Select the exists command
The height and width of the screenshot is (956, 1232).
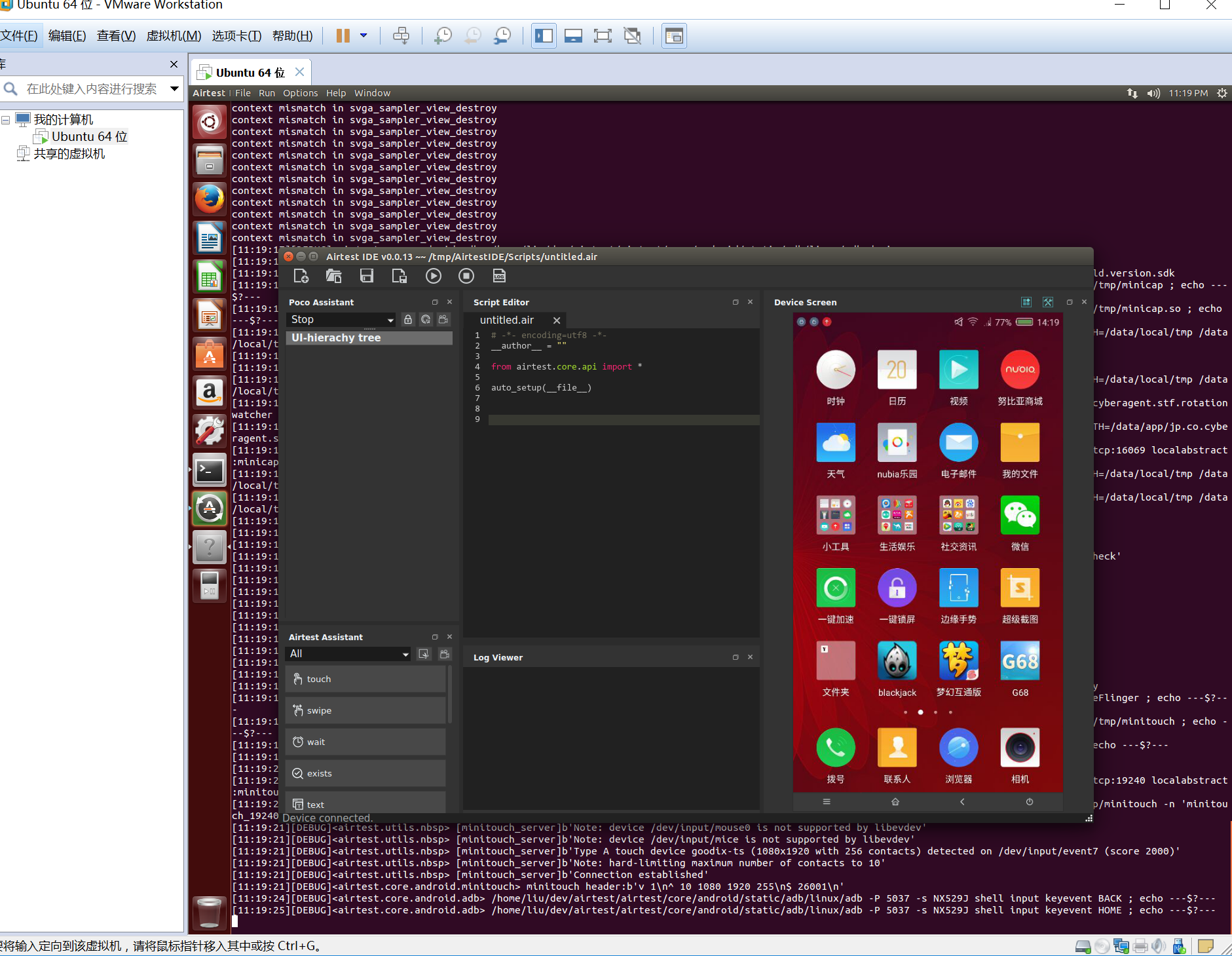pyautogui.click(x=365, y=773)
